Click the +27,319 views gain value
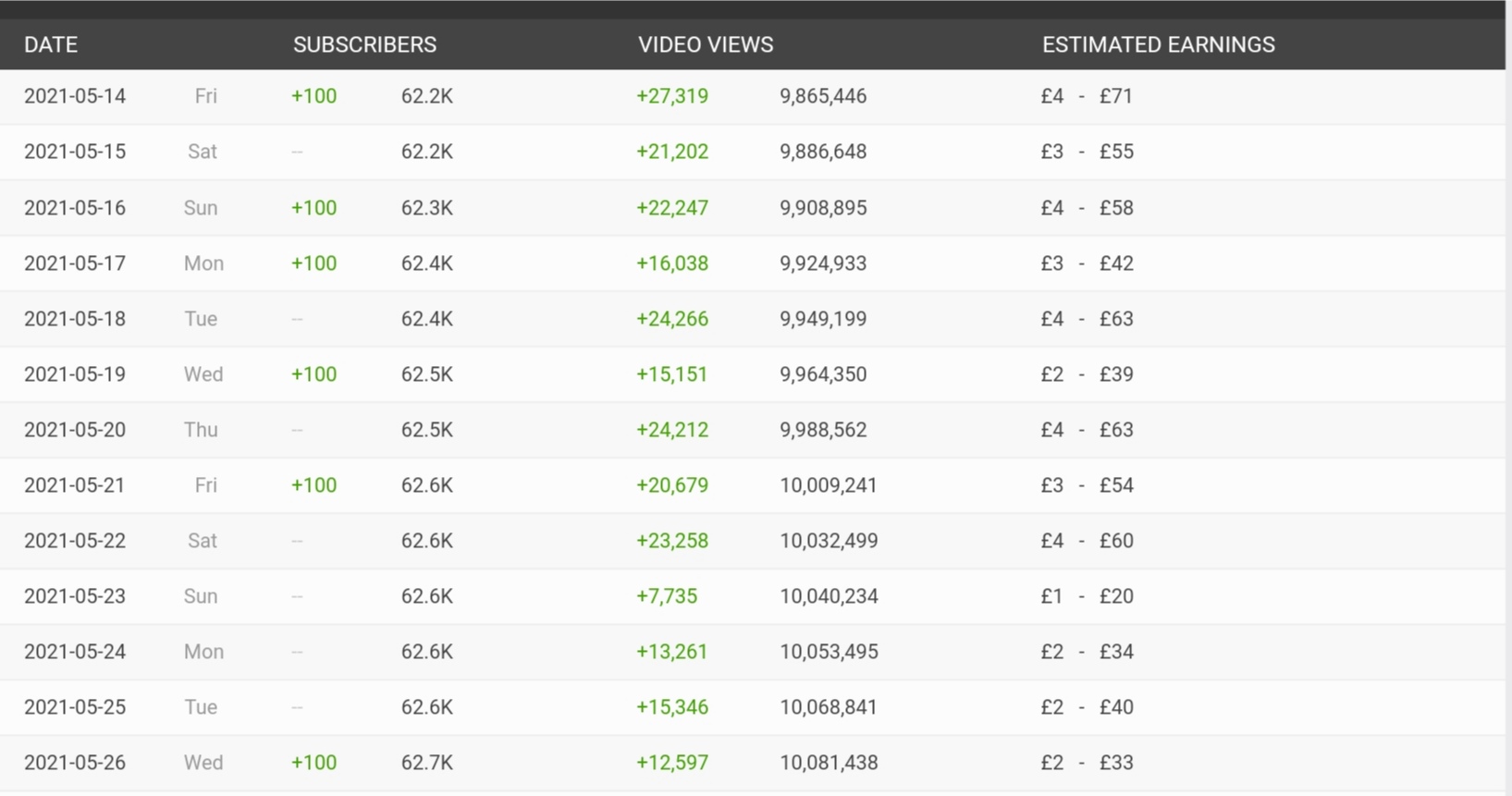This screenshot has width=1512, height=796. coord(672,96)
